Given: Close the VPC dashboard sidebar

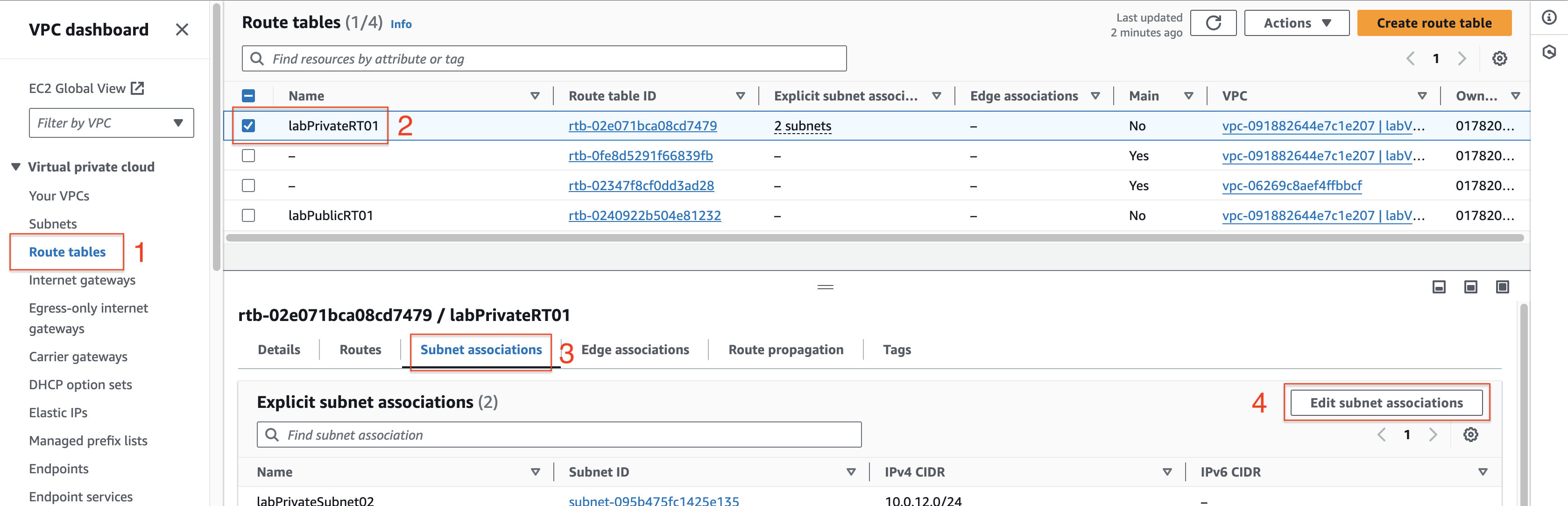Looking at the screenshot, I should click(x=181, y=29).
